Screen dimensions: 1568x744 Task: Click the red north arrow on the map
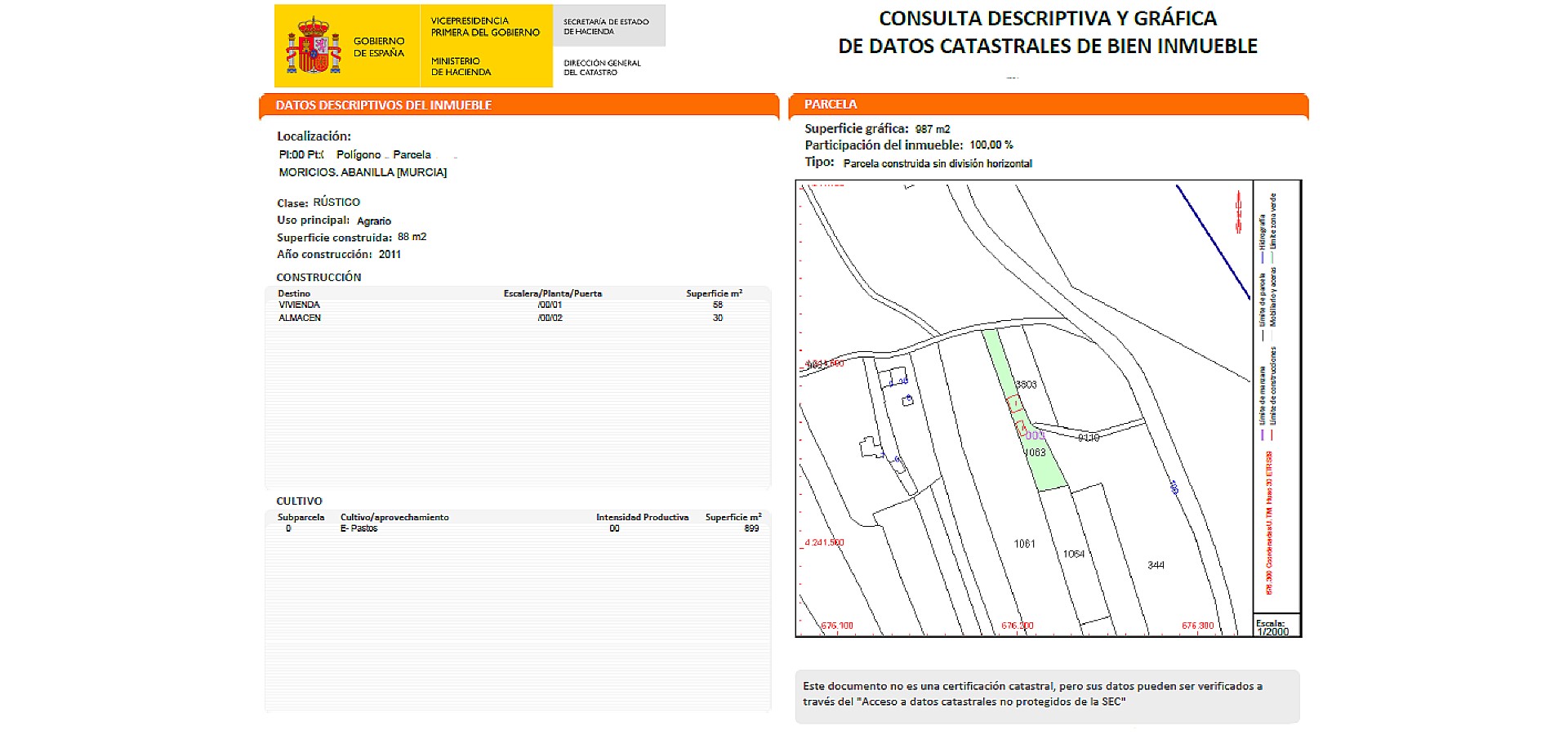point(1238,212)
